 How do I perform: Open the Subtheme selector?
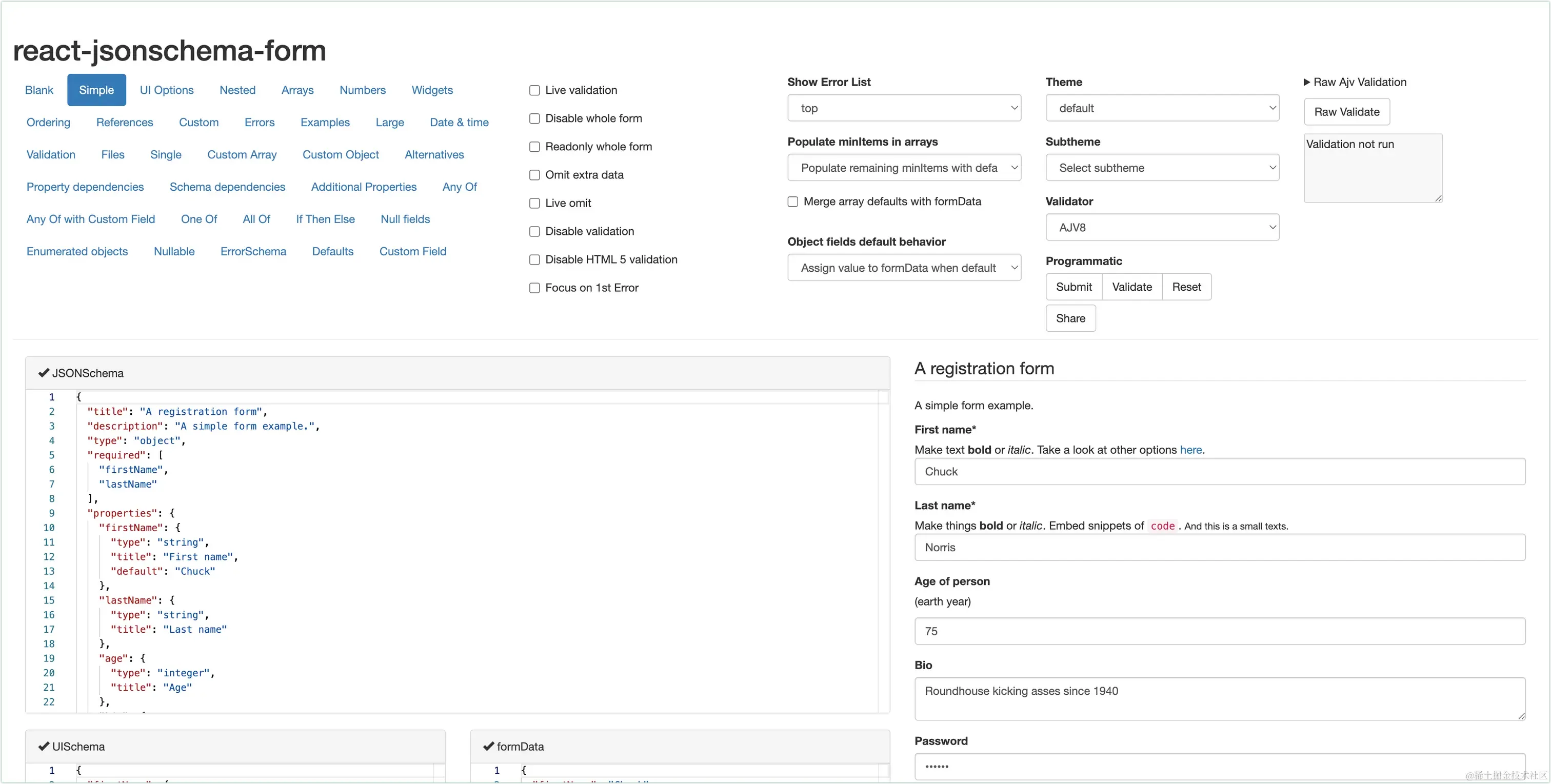(1162, 167)
